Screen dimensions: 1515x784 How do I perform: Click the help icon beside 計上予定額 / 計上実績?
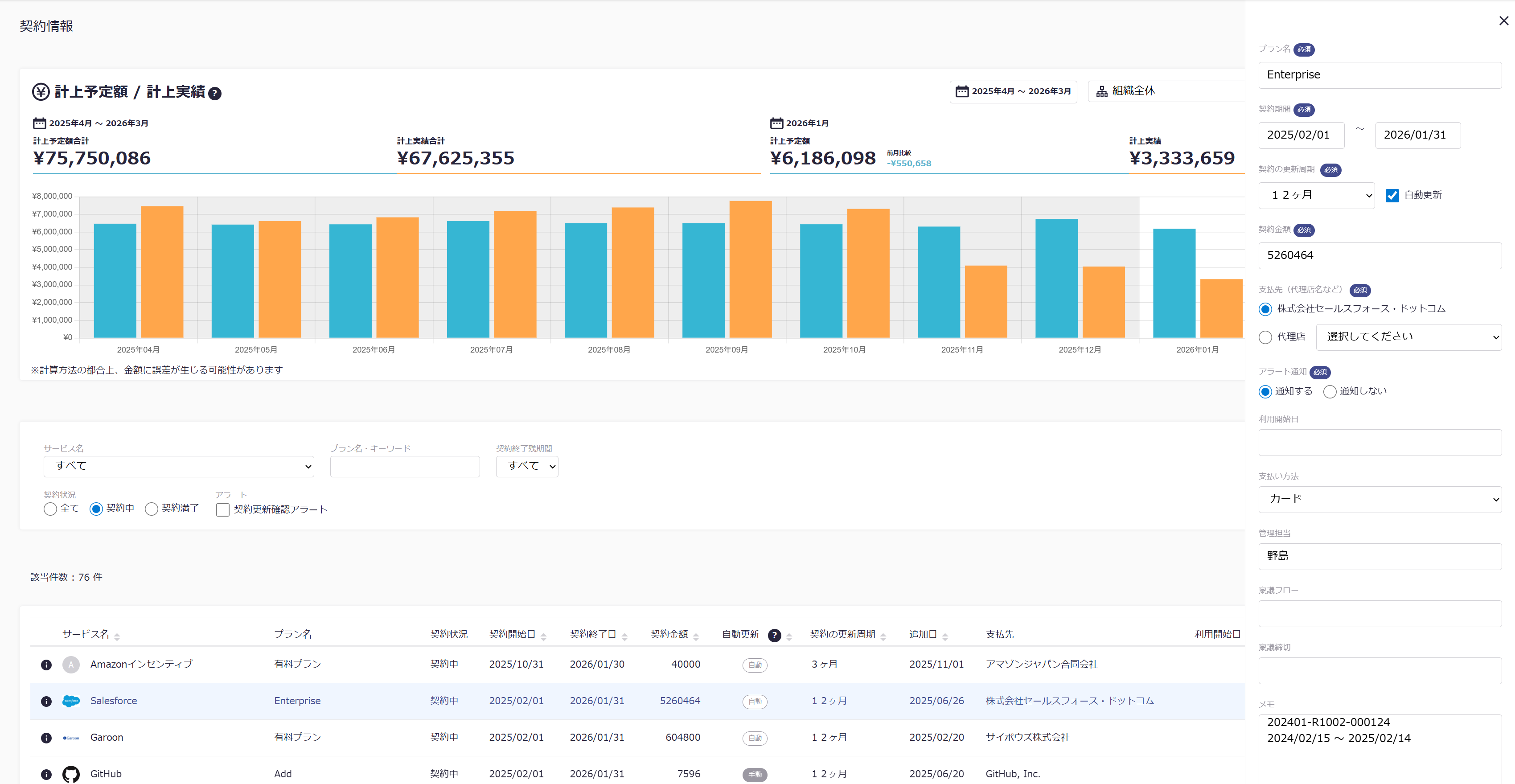tap(215, 93)
